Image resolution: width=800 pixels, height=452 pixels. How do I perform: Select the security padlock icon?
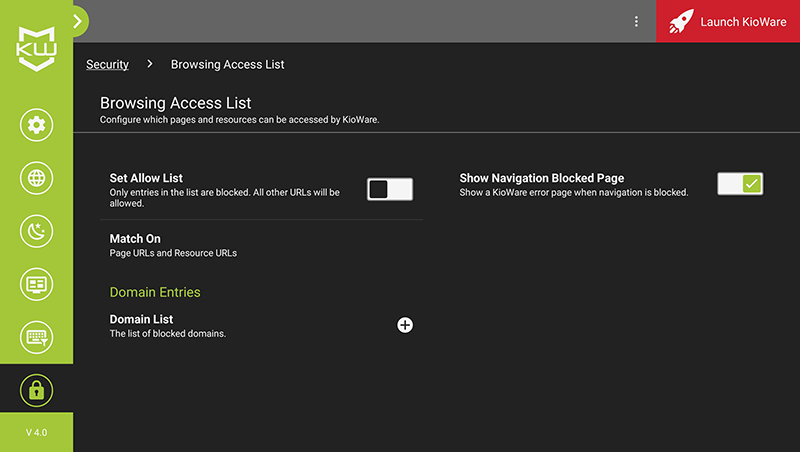click(36, 390)
